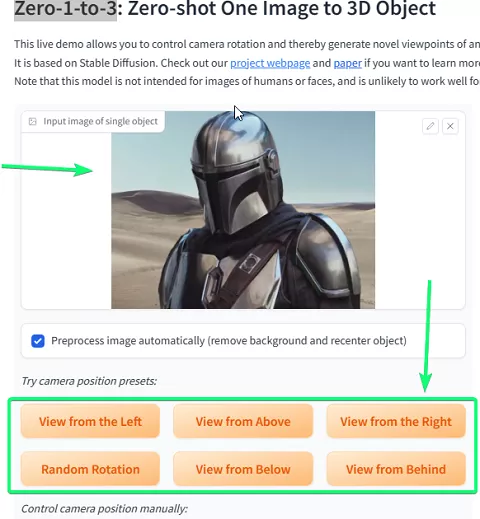Click the Preprocess image automatically label text
This screenshot has height=519, width=480.
(x=229, y=341)
